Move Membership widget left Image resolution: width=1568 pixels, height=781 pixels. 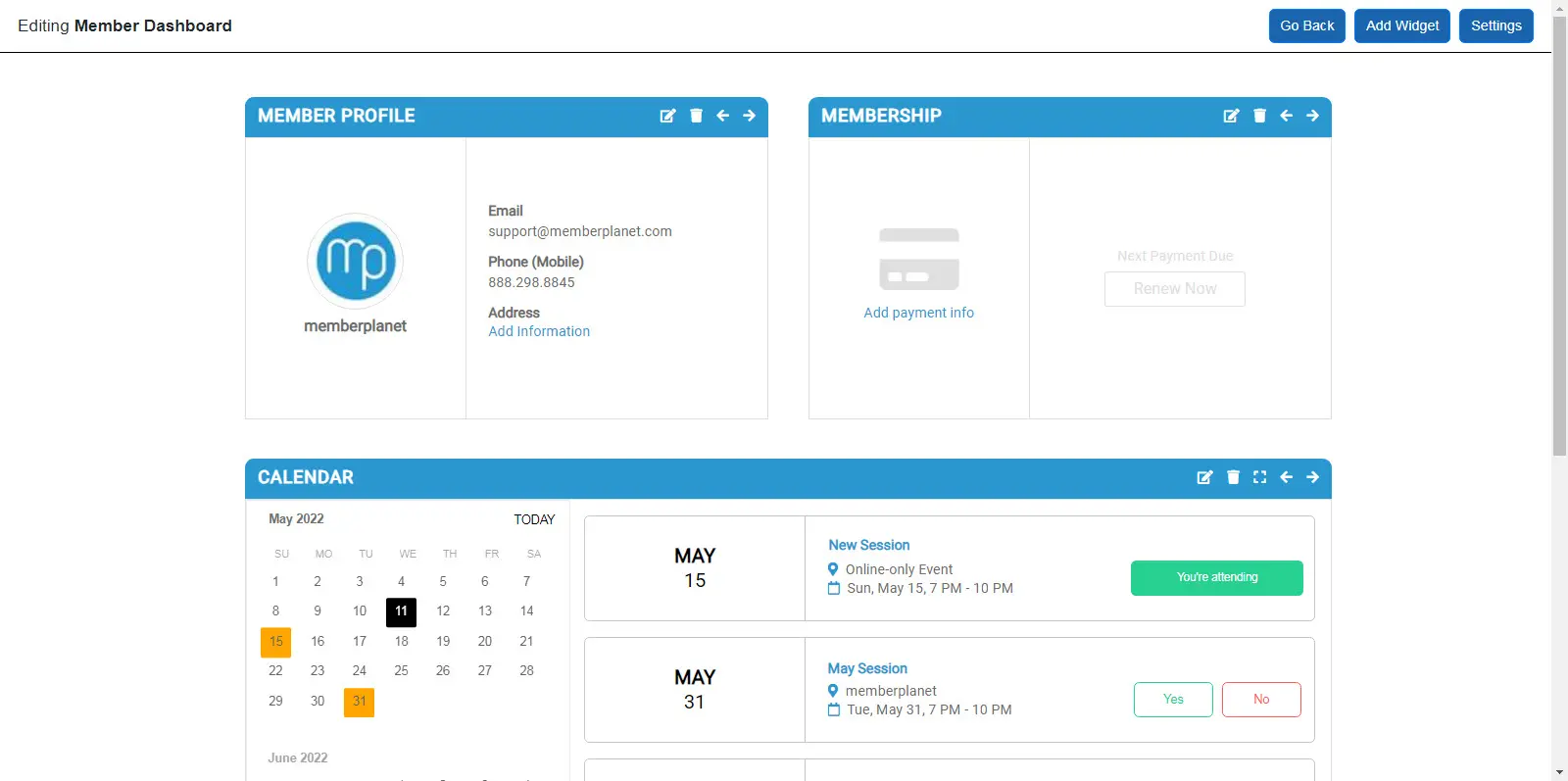(1286, 116)
